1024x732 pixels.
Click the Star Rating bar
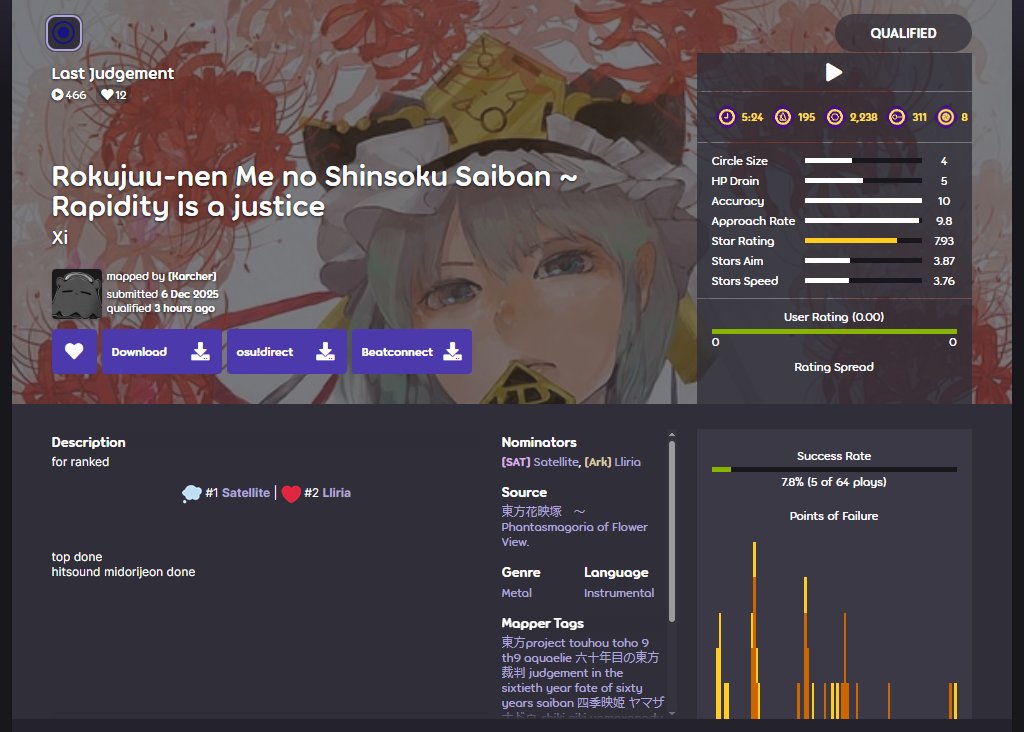[x=863, y=241]
